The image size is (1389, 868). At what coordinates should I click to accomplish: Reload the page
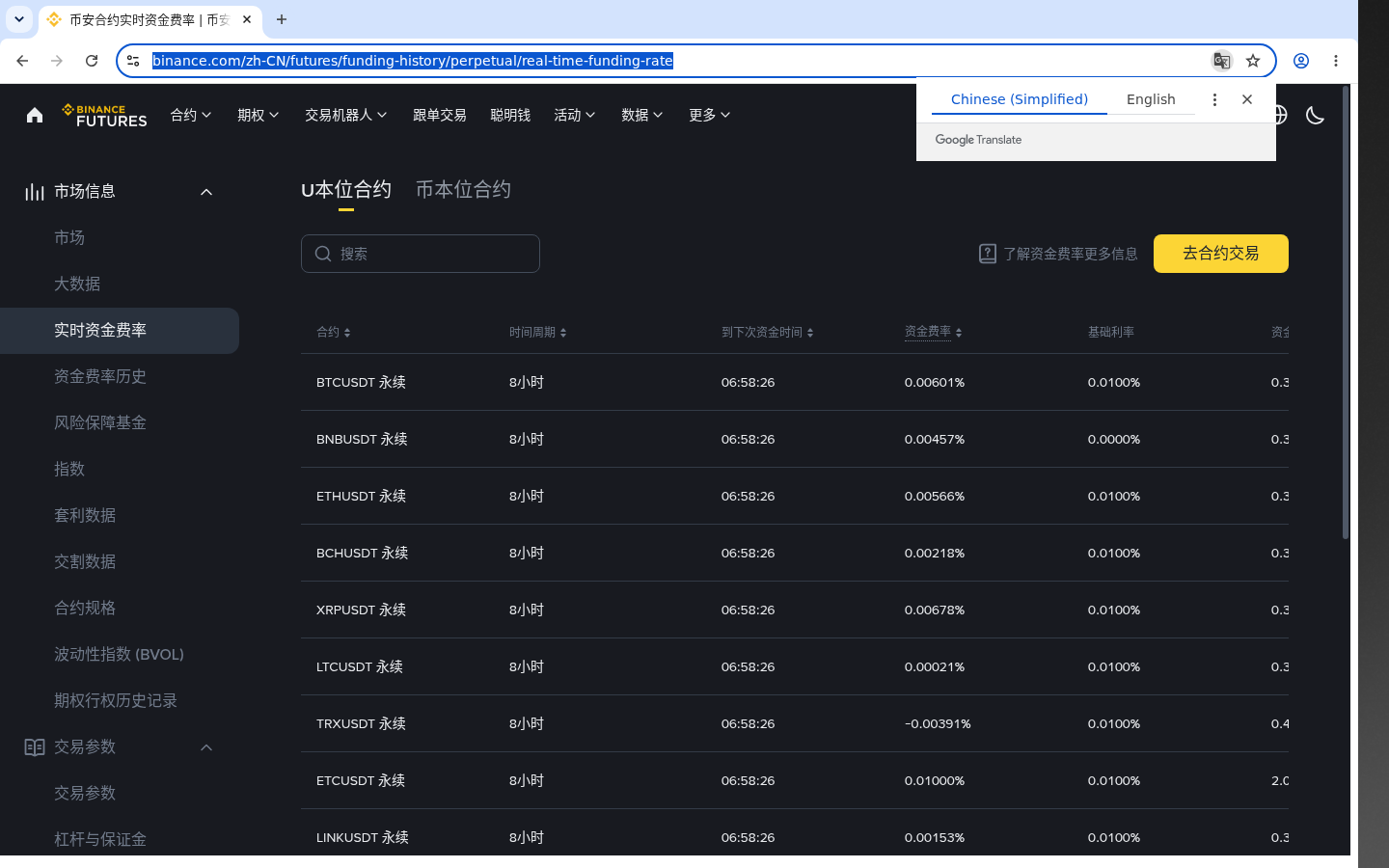[92, 61]
